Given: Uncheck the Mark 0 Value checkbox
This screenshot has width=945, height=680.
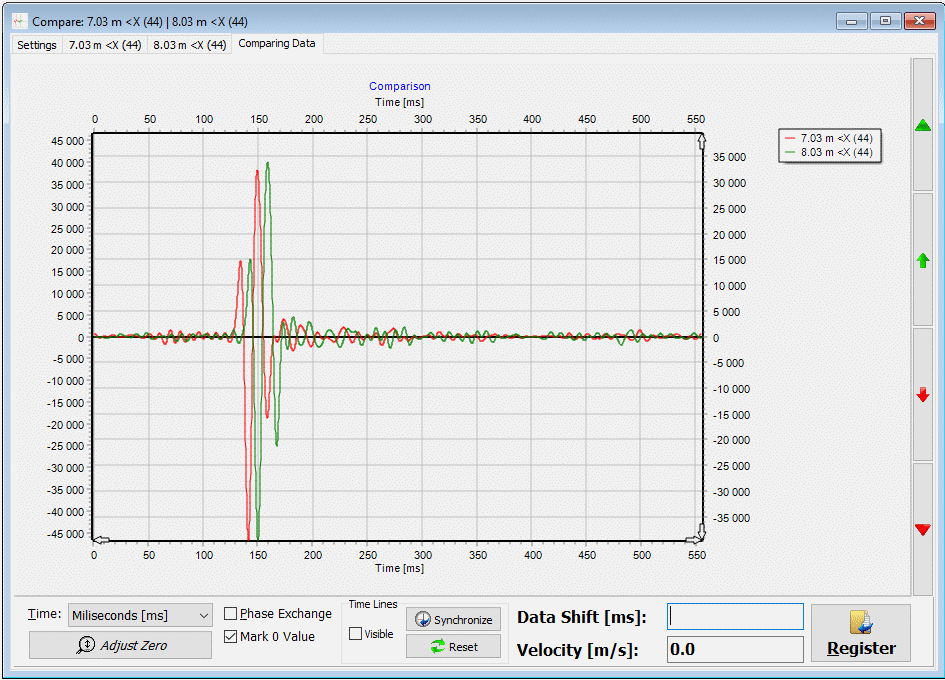Looking at the screenshot, I should [231, 637].
